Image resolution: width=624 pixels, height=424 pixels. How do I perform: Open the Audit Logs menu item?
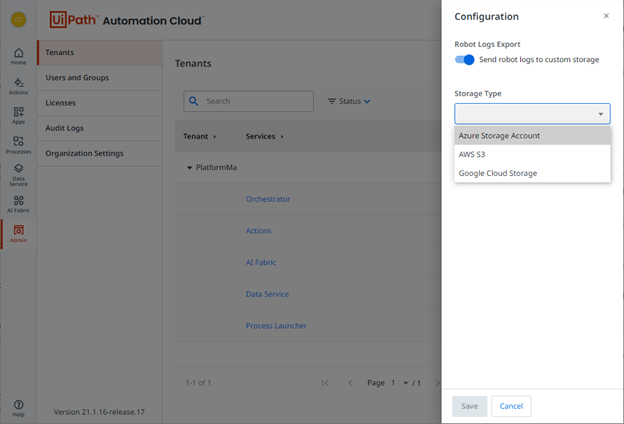tap(99, 128)
